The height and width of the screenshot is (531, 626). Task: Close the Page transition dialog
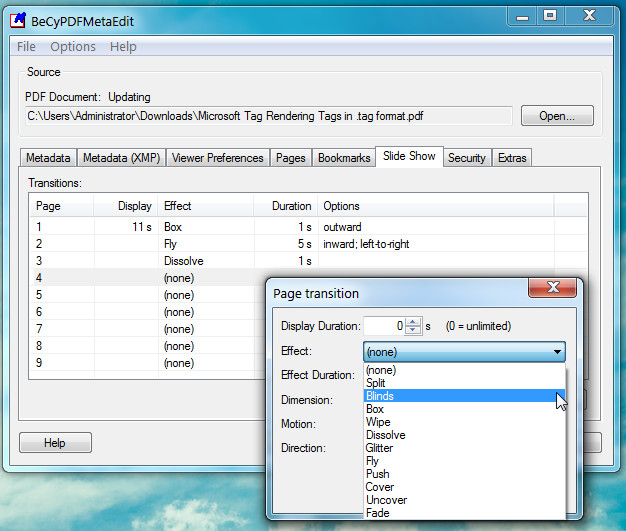pos(553,287)
